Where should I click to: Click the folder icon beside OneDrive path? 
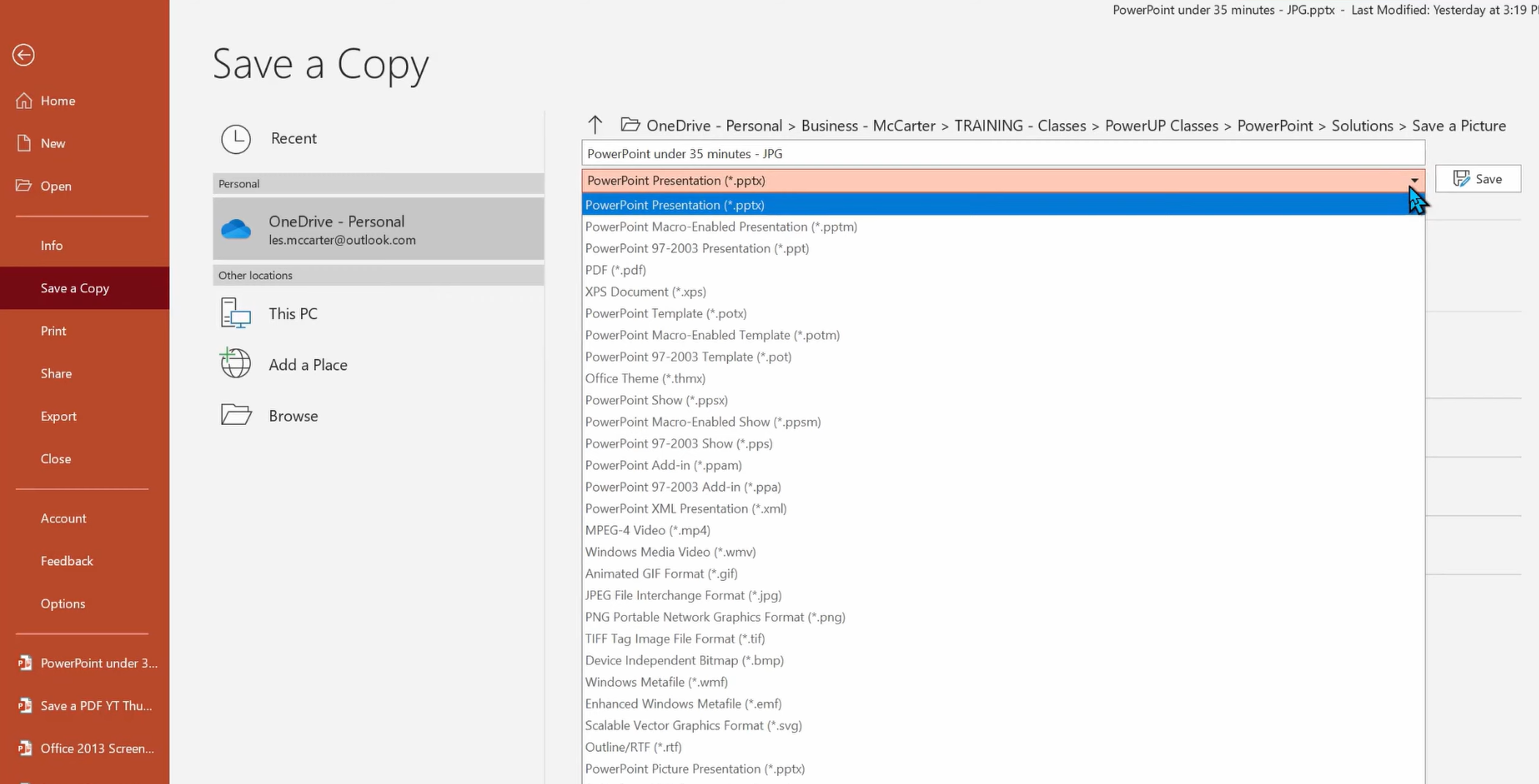630,125
